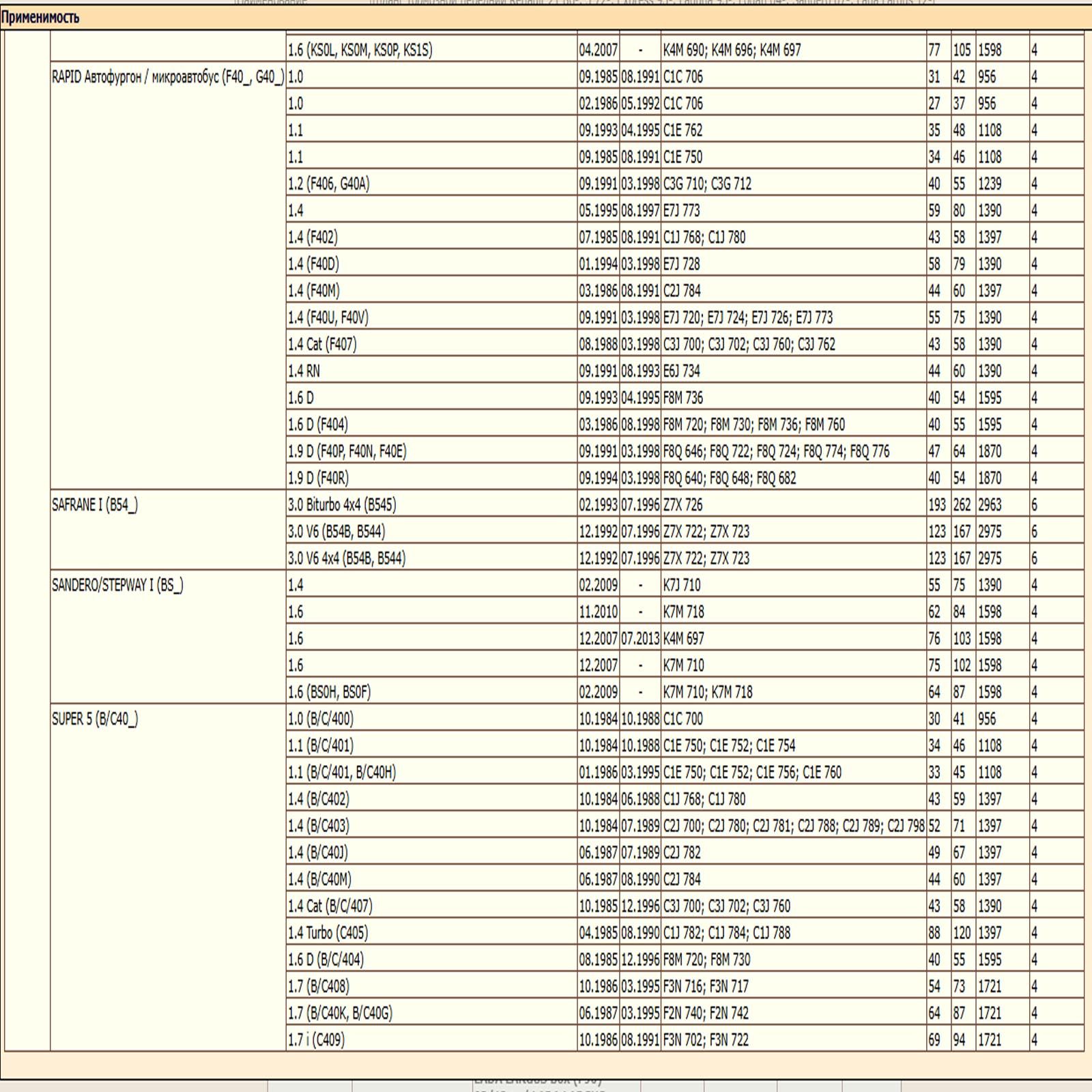
Task: Select the 2963 engine displacement value
Action: (x=990, y=505)
